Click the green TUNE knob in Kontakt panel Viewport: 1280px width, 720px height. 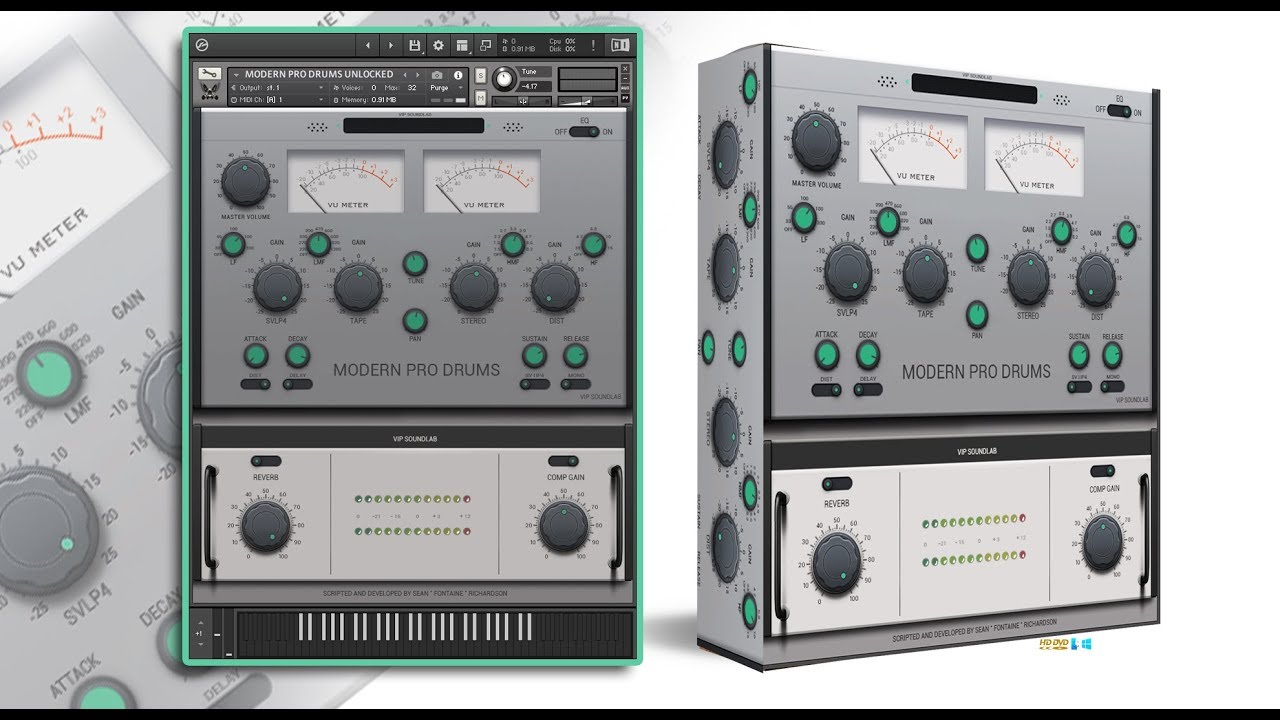click(415, 263)
